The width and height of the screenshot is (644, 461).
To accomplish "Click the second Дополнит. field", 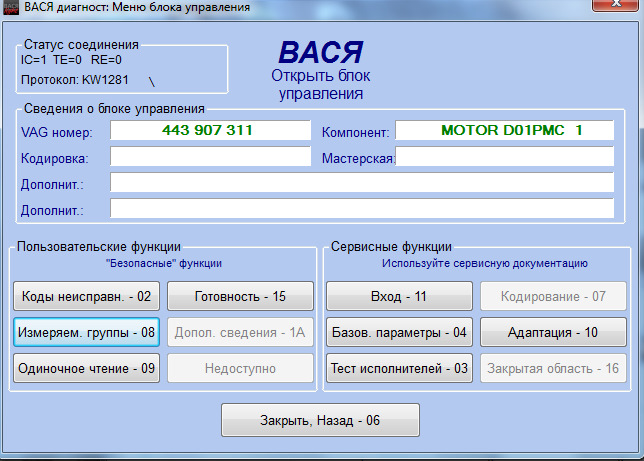I will [x=362, y=208].
